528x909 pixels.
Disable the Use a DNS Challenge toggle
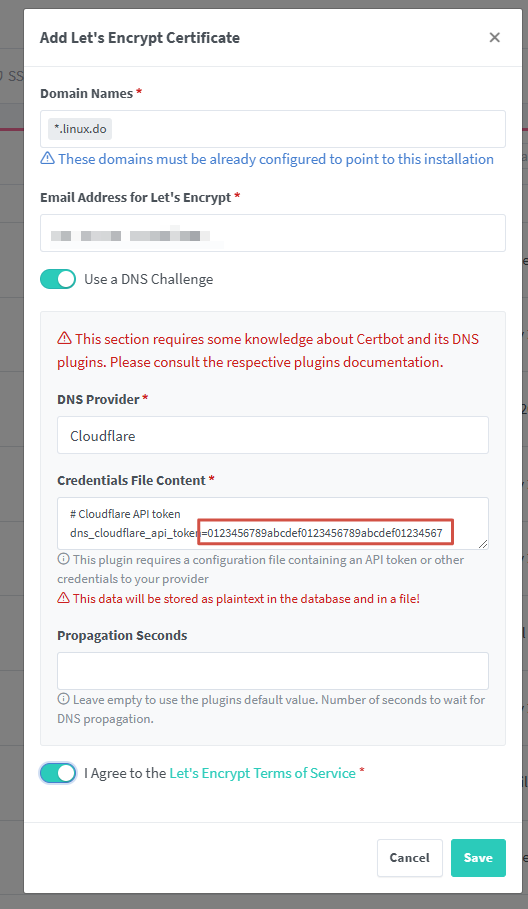(x=58, y=279)
